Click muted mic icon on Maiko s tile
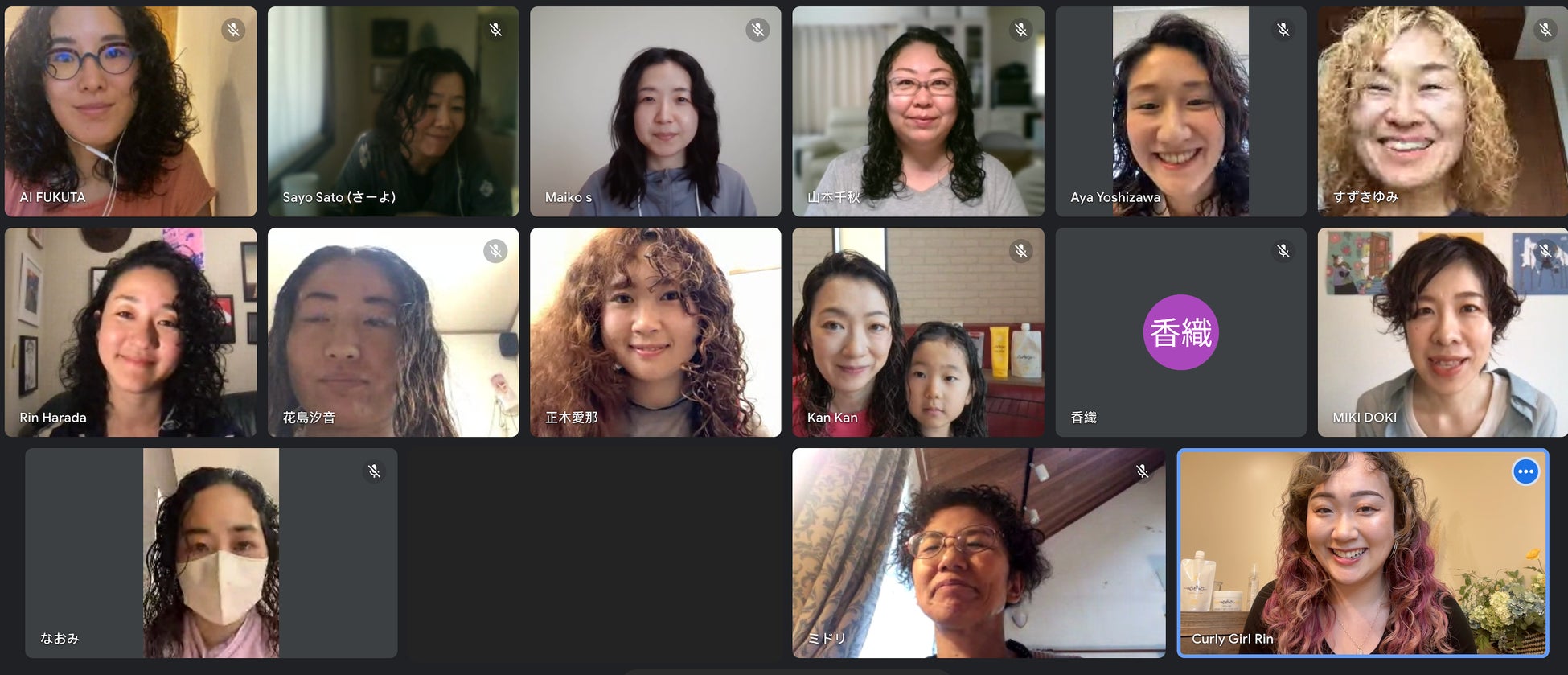 [757, 31]
